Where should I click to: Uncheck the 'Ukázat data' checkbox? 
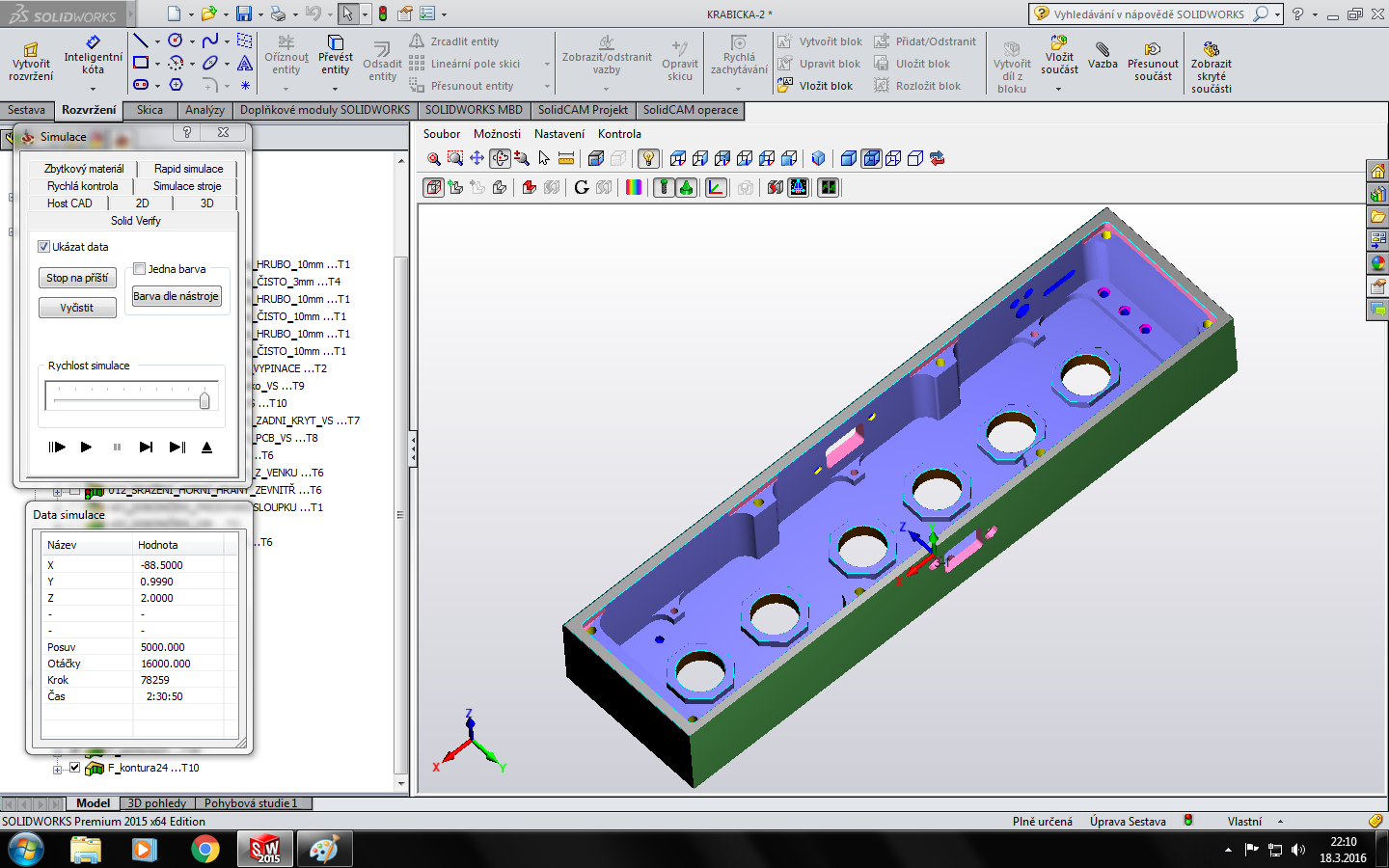click(43, 247)
